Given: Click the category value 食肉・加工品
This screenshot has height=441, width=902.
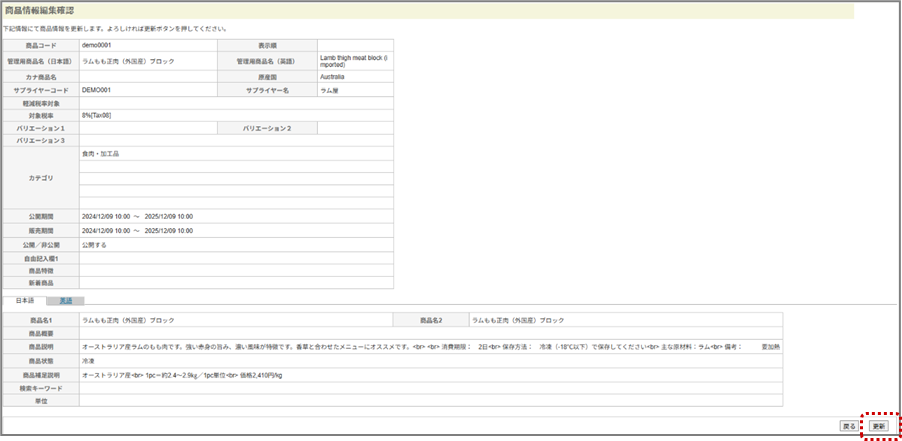Looking at the screenshot, I should click(100, 154).
